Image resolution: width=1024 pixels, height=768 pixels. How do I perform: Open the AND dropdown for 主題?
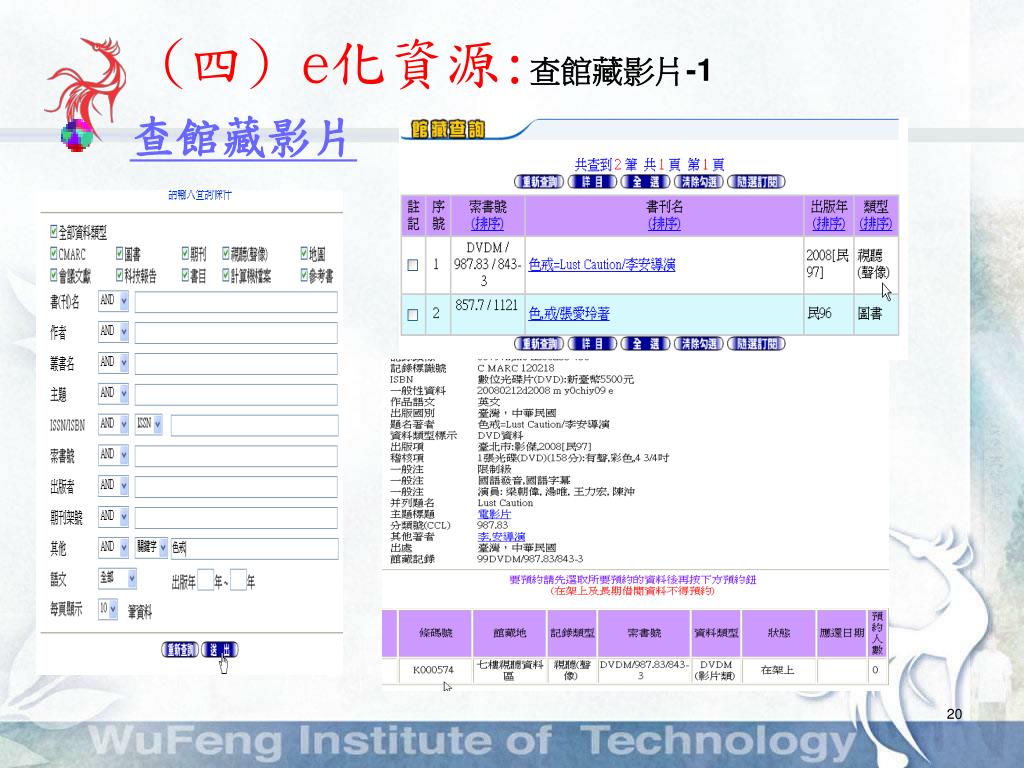(114, 393)
